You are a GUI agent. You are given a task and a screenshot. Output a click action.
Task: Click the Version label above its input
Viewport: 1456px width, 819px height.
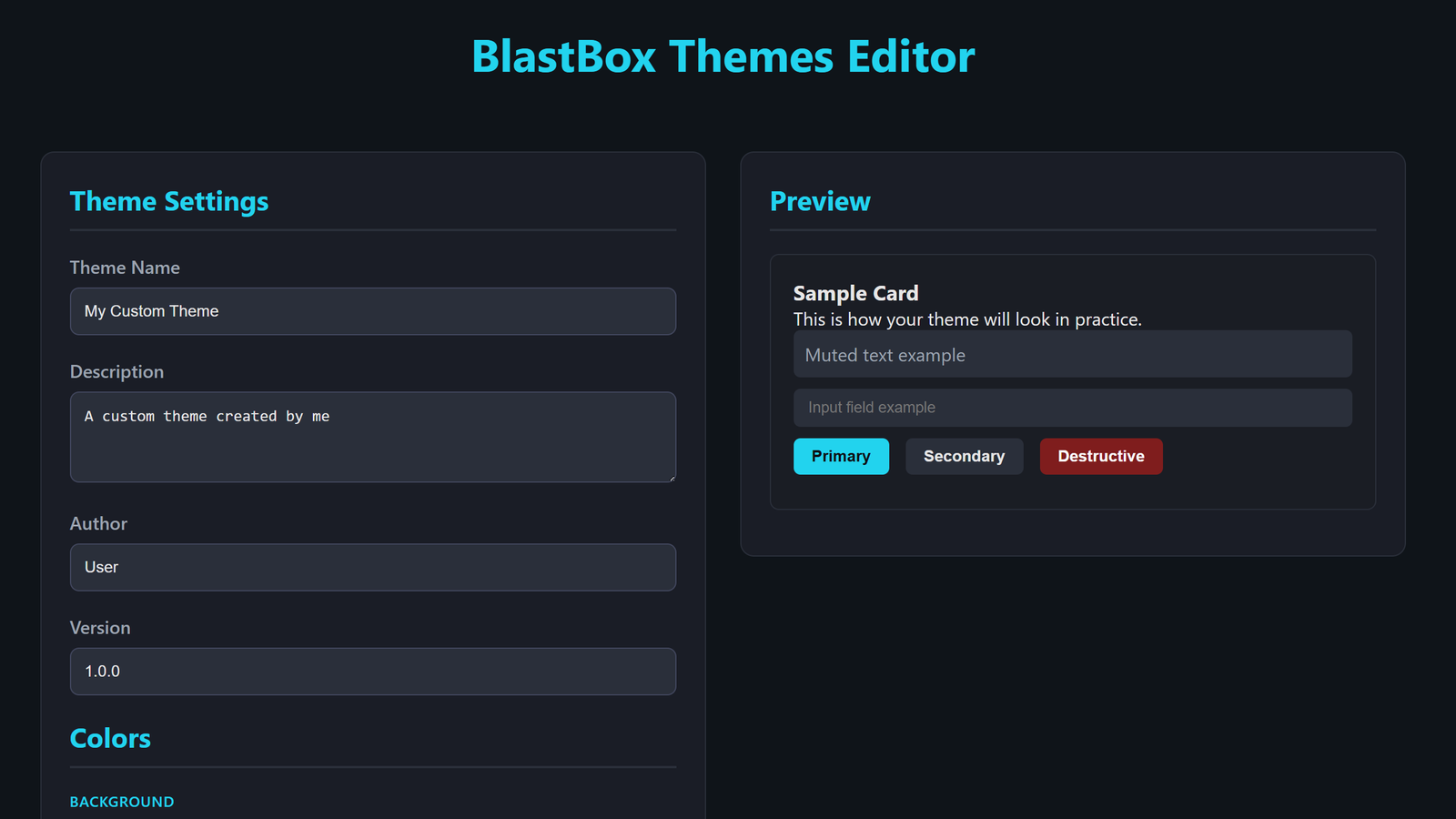[100, 627]
